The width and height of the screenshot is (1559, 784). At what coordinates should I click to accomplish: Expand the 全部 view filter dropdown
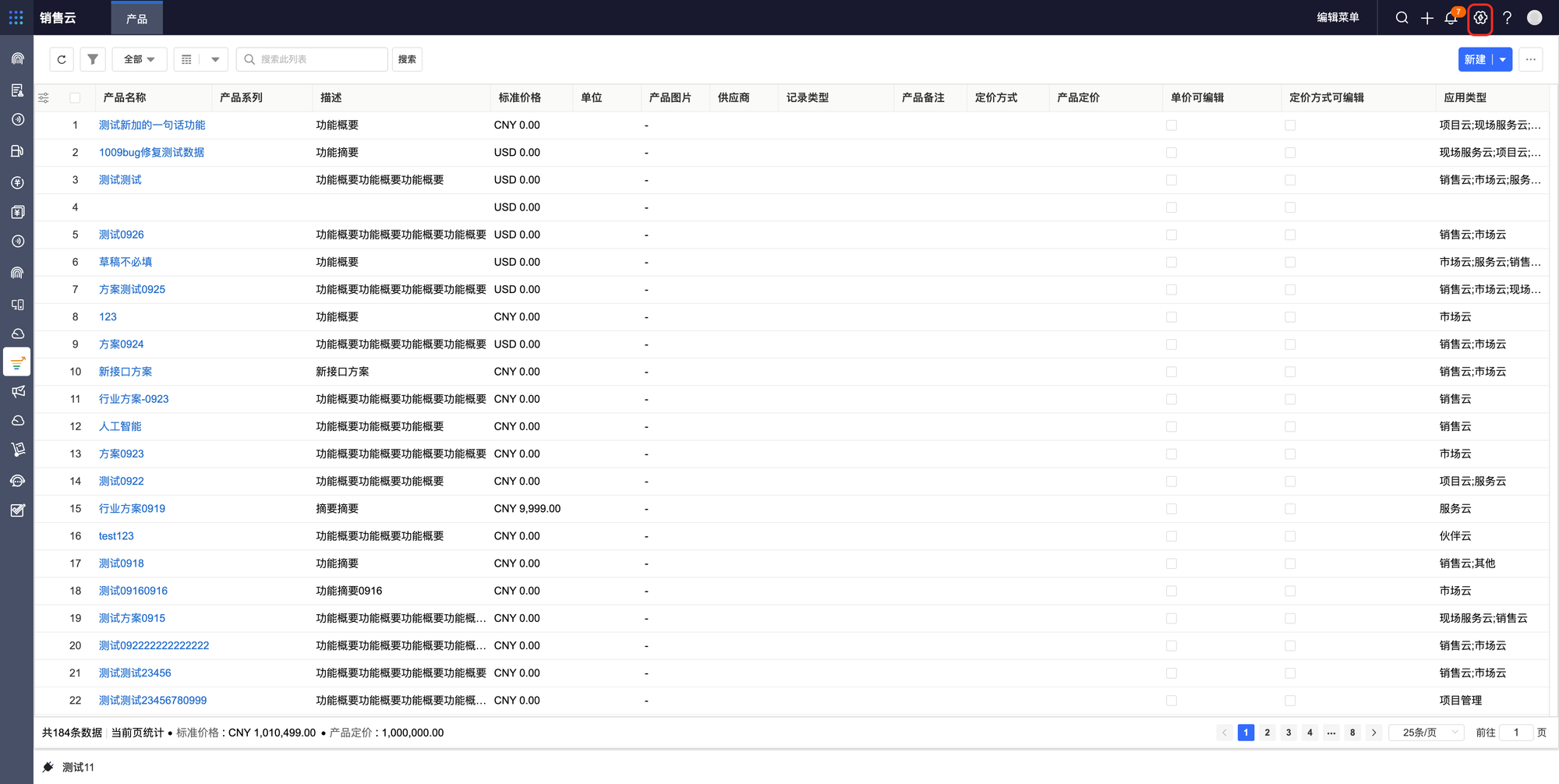139,59
